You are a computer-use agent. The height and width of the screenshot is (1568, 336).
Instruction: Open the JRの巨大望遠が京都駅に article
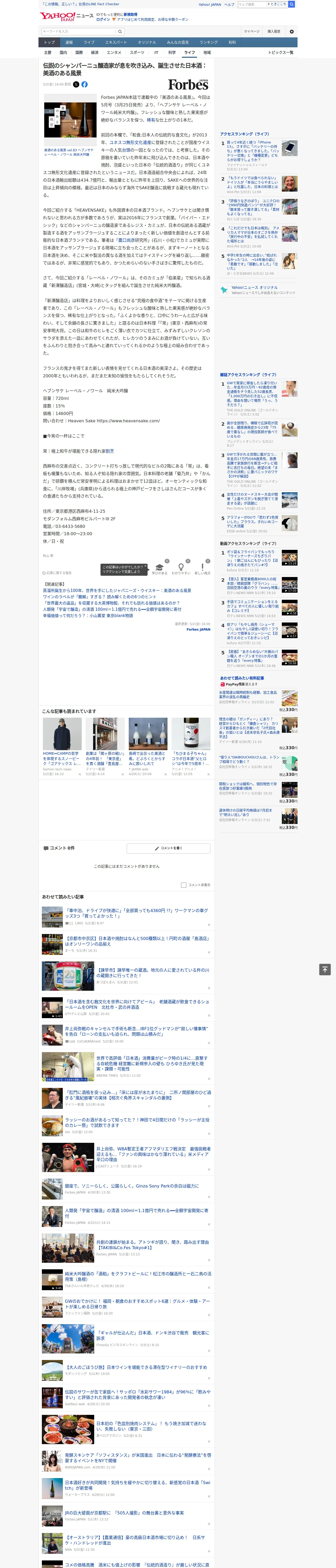pos(124,1513)
